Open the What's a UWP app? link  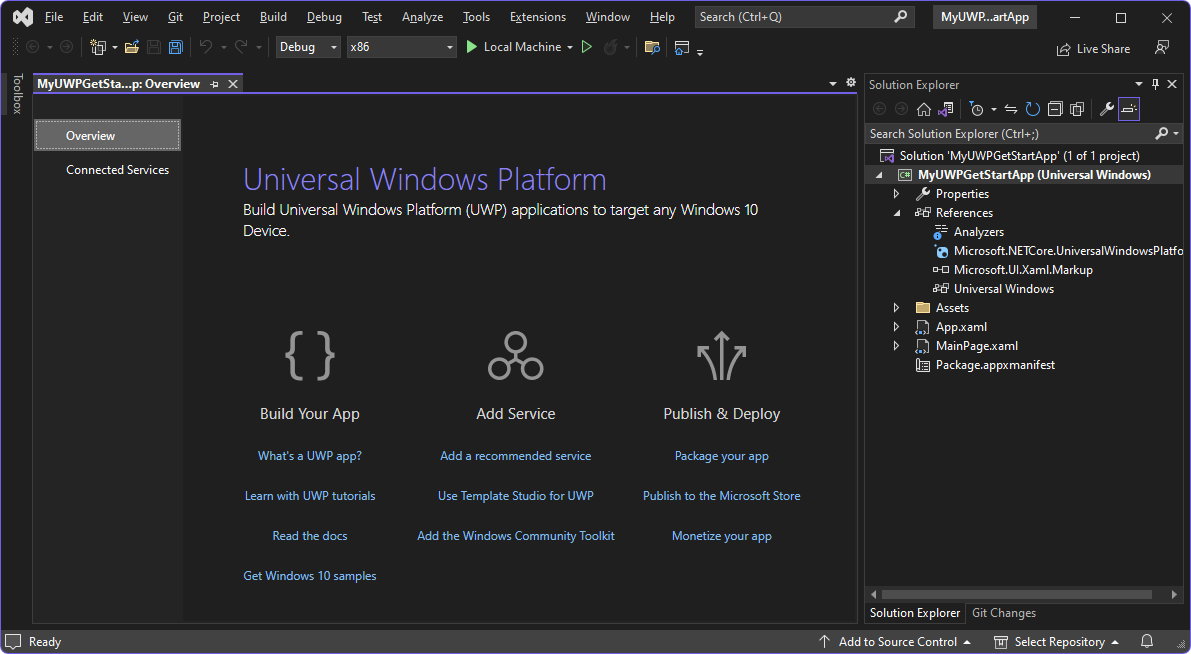pos(310,455)
